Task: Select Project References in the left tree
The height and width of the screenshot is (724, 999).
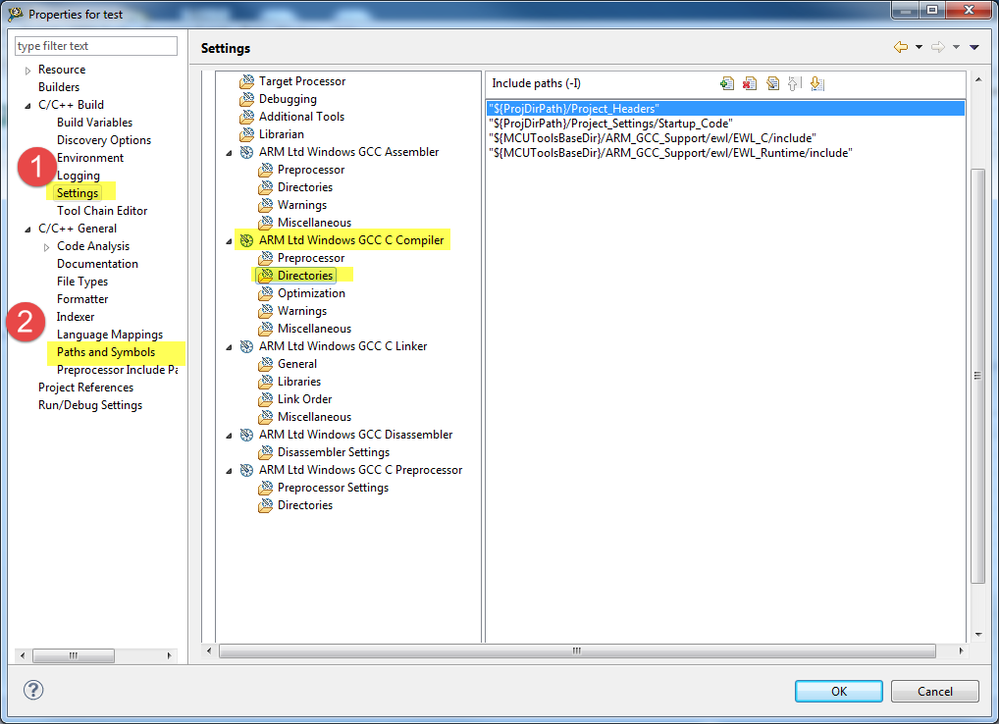Action: [85, 387]
